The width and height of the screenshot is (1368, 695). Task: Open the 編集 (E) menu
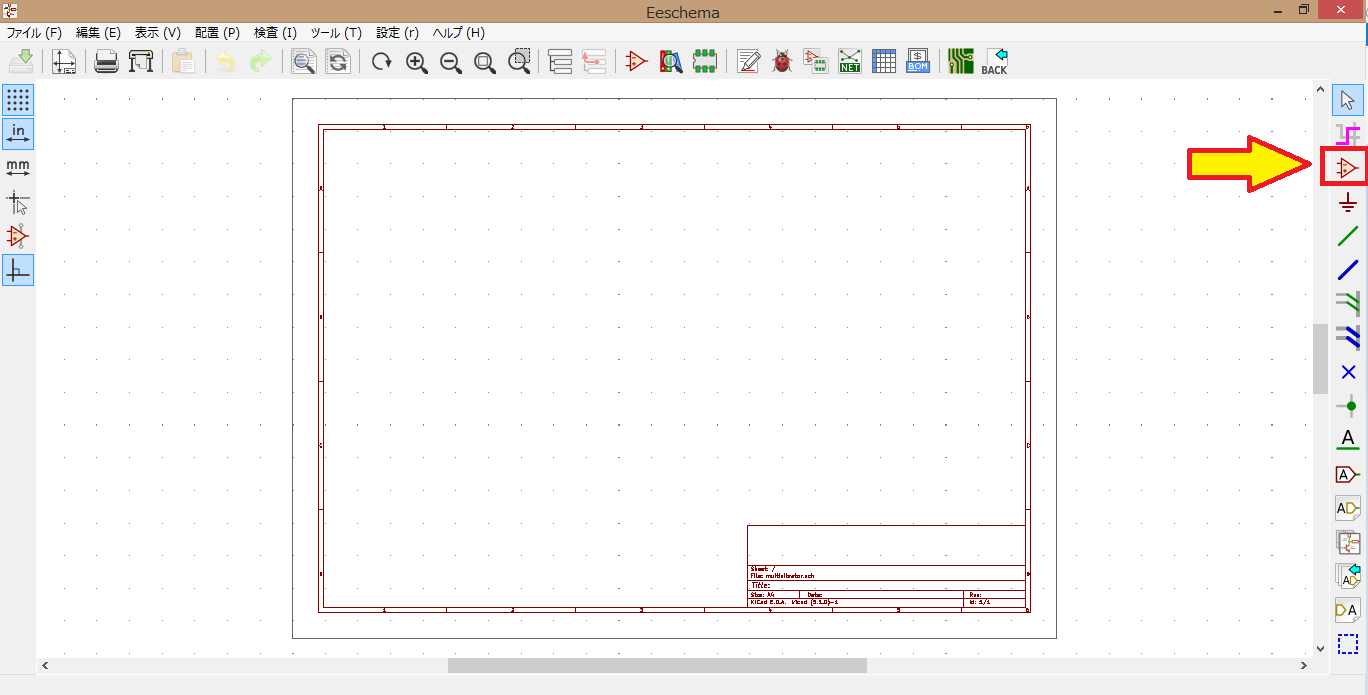(x=98, y=33)
